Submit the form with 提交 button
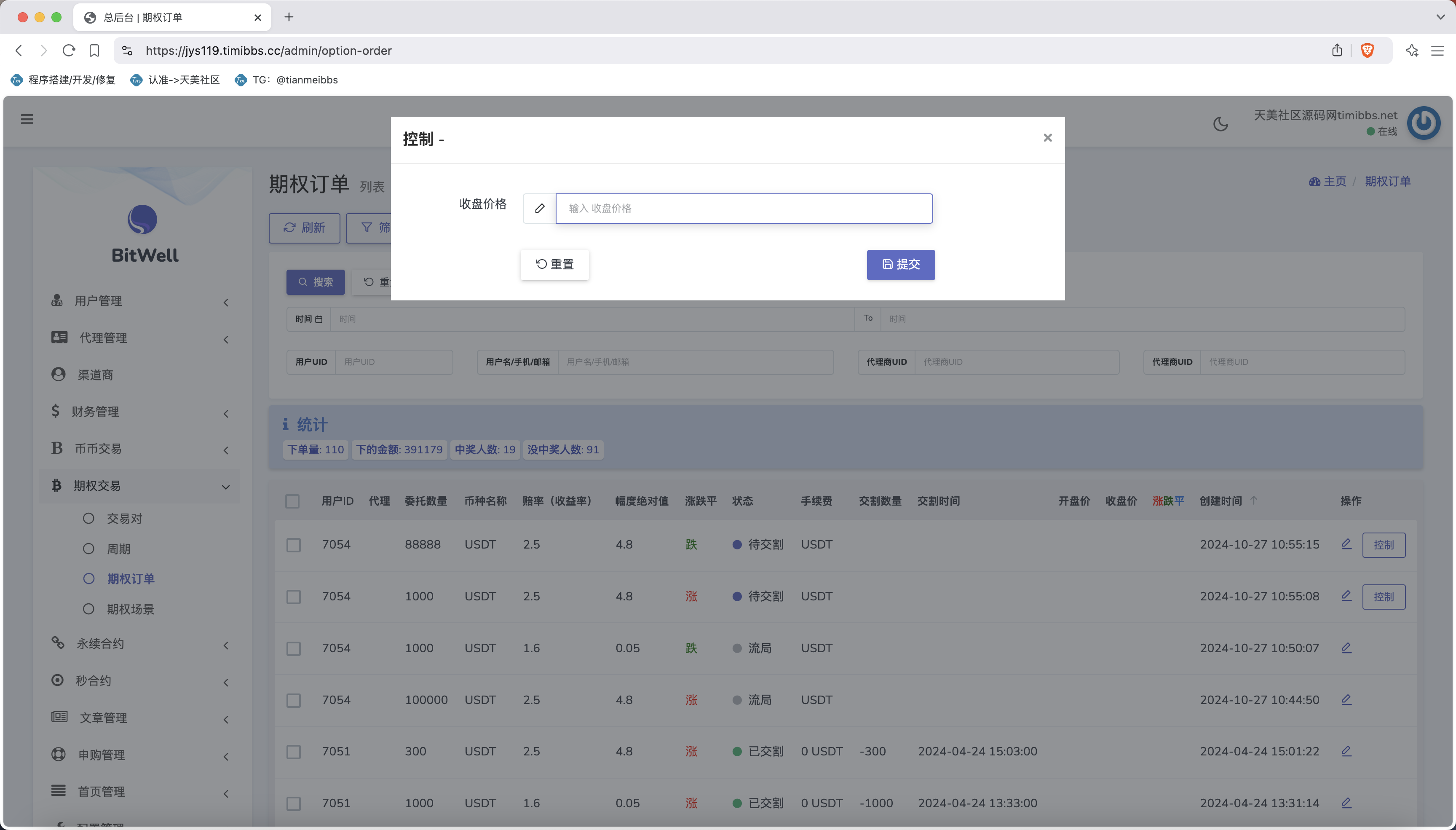 (x=901, y=265)
